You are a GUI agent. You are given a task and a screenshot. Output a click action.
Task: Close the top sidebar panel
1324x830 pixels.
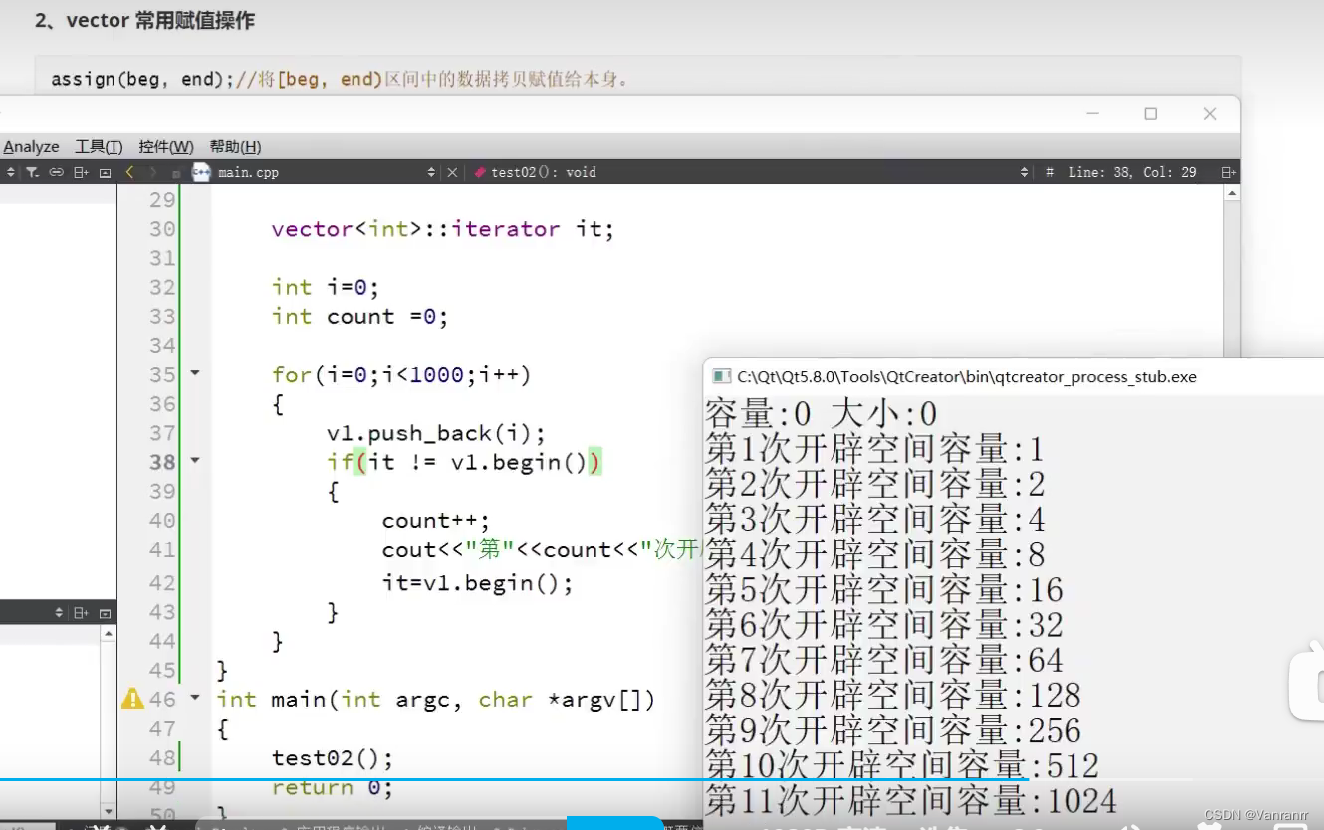(x=105, y=172)
